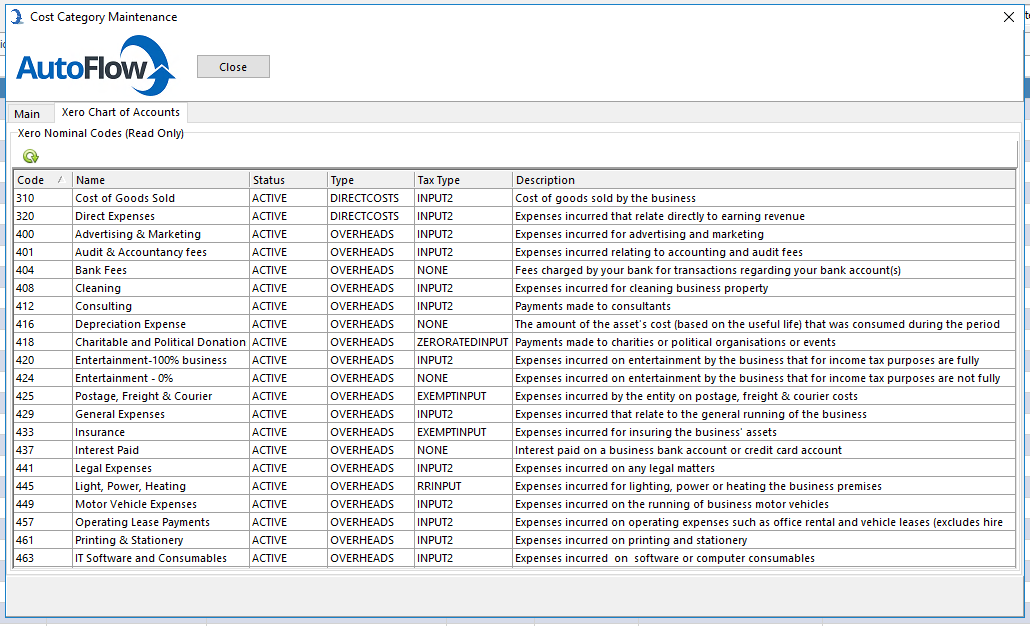
Task: Click the AutoFlow logo
Action: 95,66
